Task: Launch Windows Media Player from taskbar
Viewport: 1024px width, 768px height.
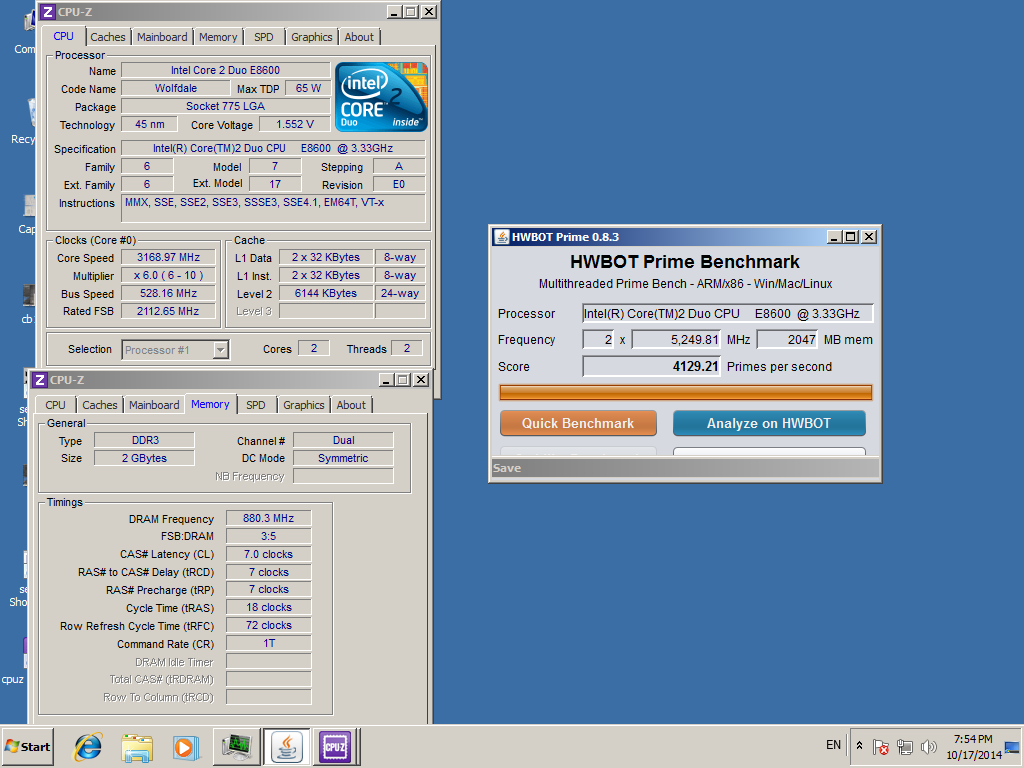Action: tap(186, 746)
